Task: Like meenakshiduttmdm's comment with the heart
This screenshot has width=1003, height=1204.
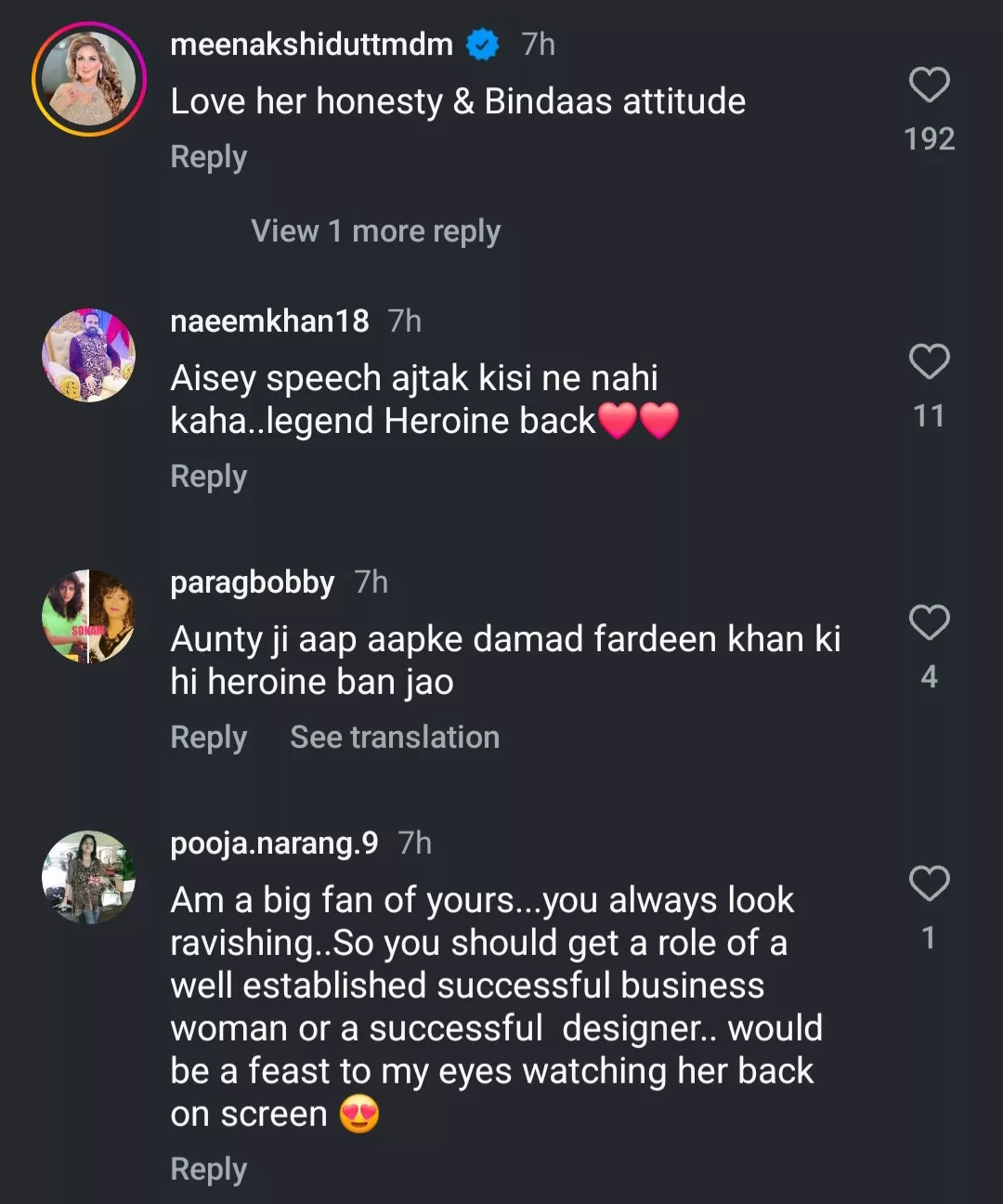Action: [x=929, y=85]
